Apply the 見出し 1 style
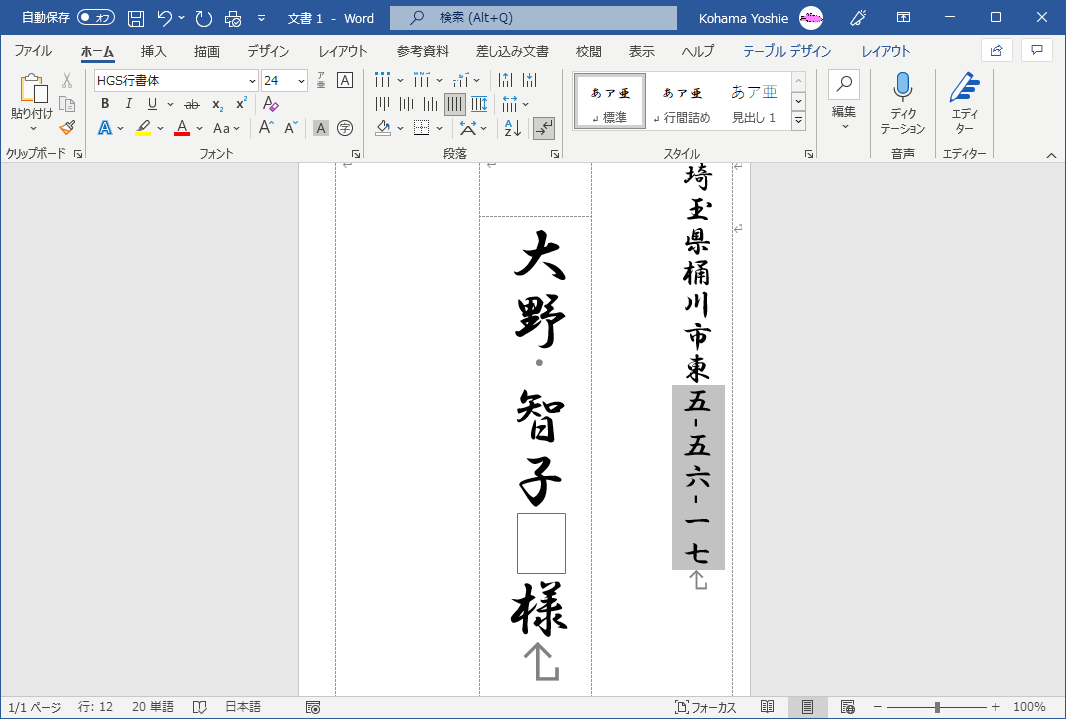The width and height of the screenshot is (1066, 719). point(753,101)
